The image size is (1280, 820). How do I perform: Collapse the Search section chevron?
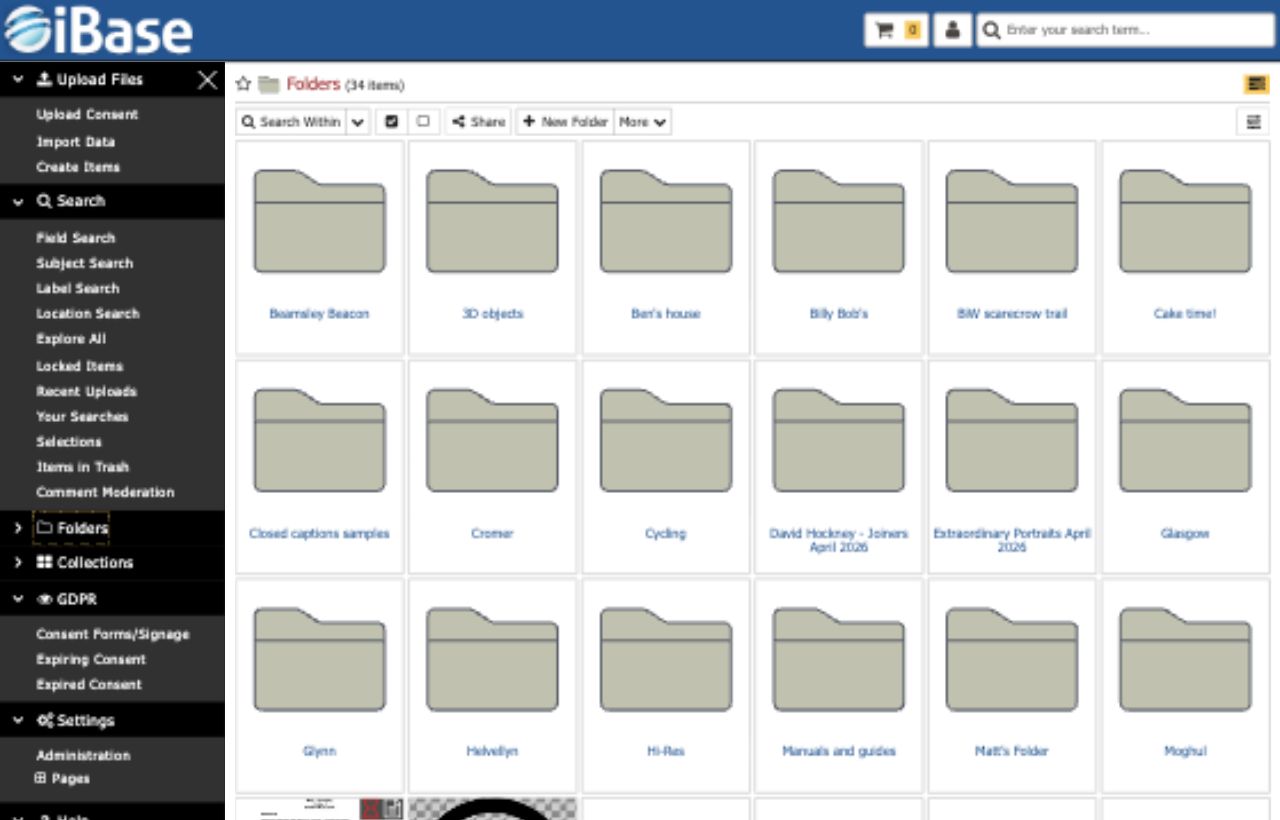pyautogui.click(x=18, y=201)
